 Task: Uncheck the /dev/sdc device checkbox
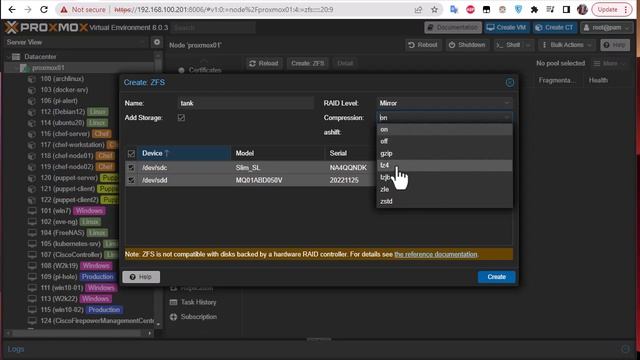tap(131, 168)
